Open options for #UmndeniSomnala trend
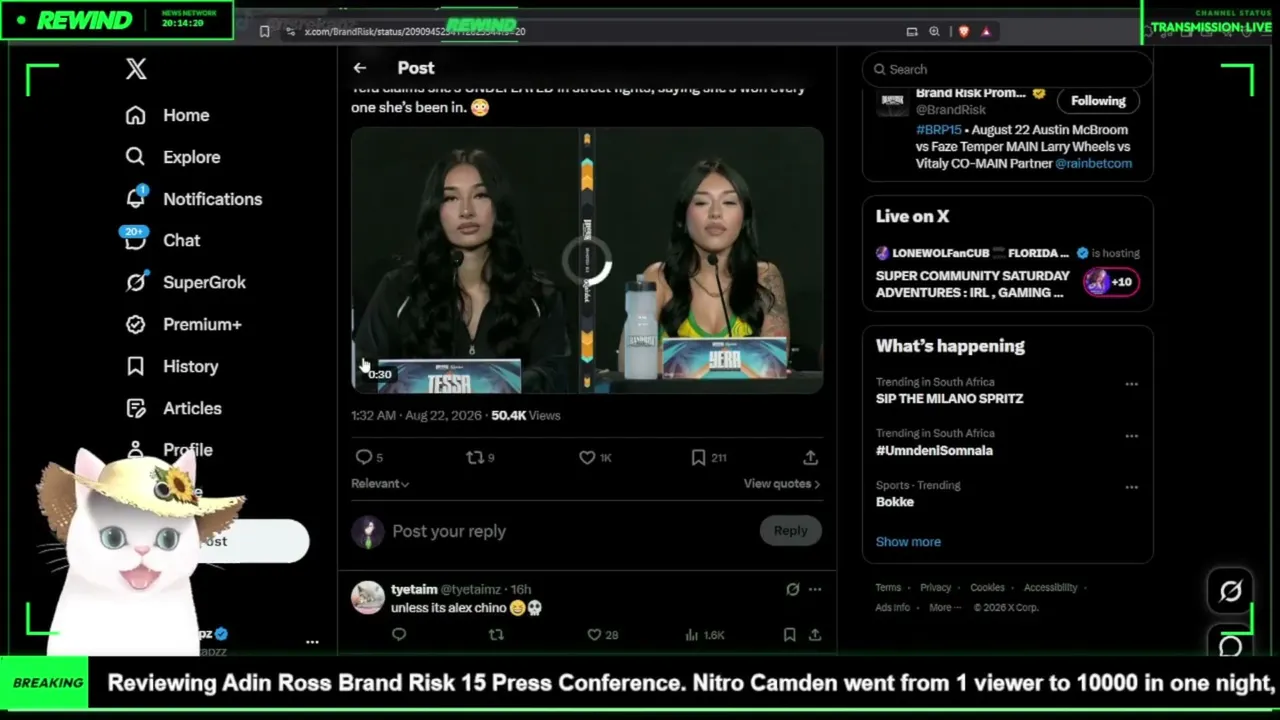1280x720 pixels. pos(1131,436)
